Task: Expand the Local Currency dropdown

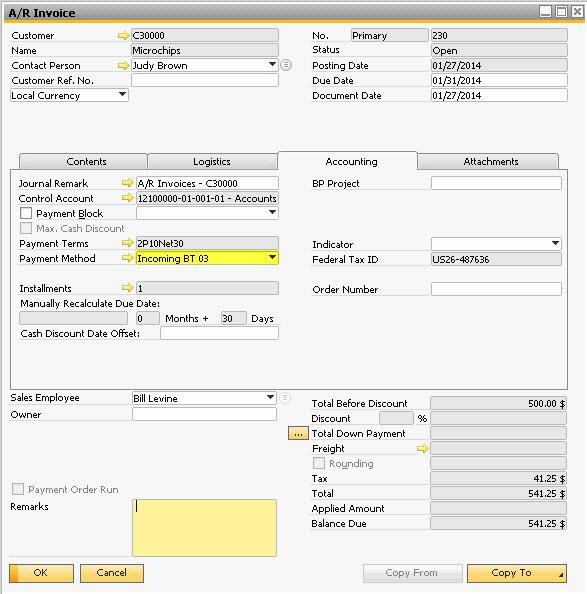Action: (x=122, y=95)
